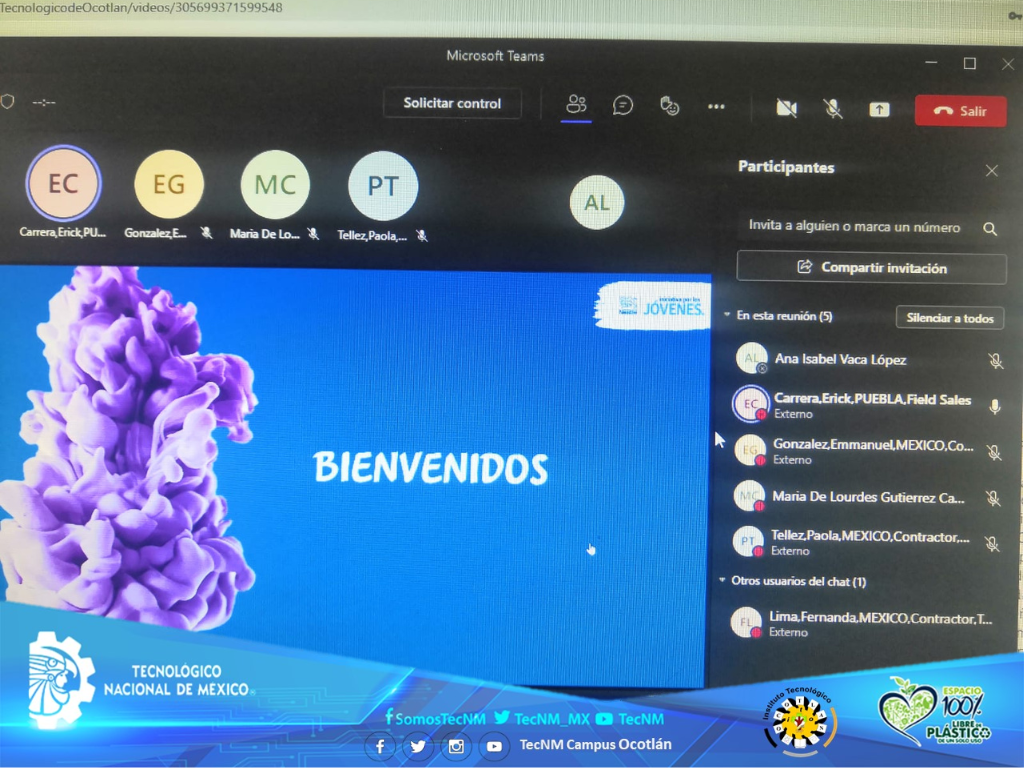Close the Participantes panel
Image resolution: width=1024 pixels, height=768 pixels.
991,171
